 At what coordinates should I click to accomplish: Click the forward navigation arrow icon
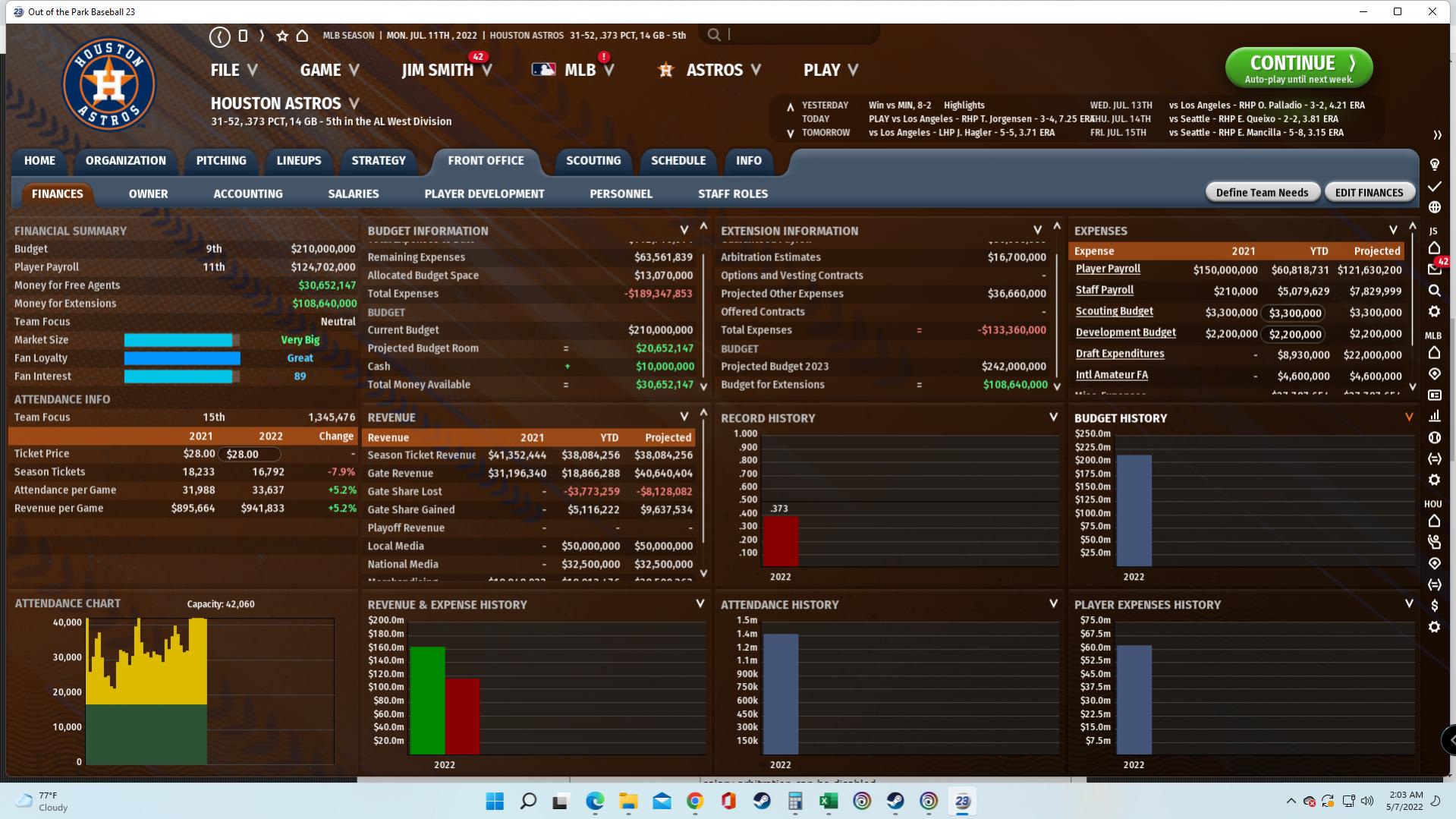click(x=262, y=36)
